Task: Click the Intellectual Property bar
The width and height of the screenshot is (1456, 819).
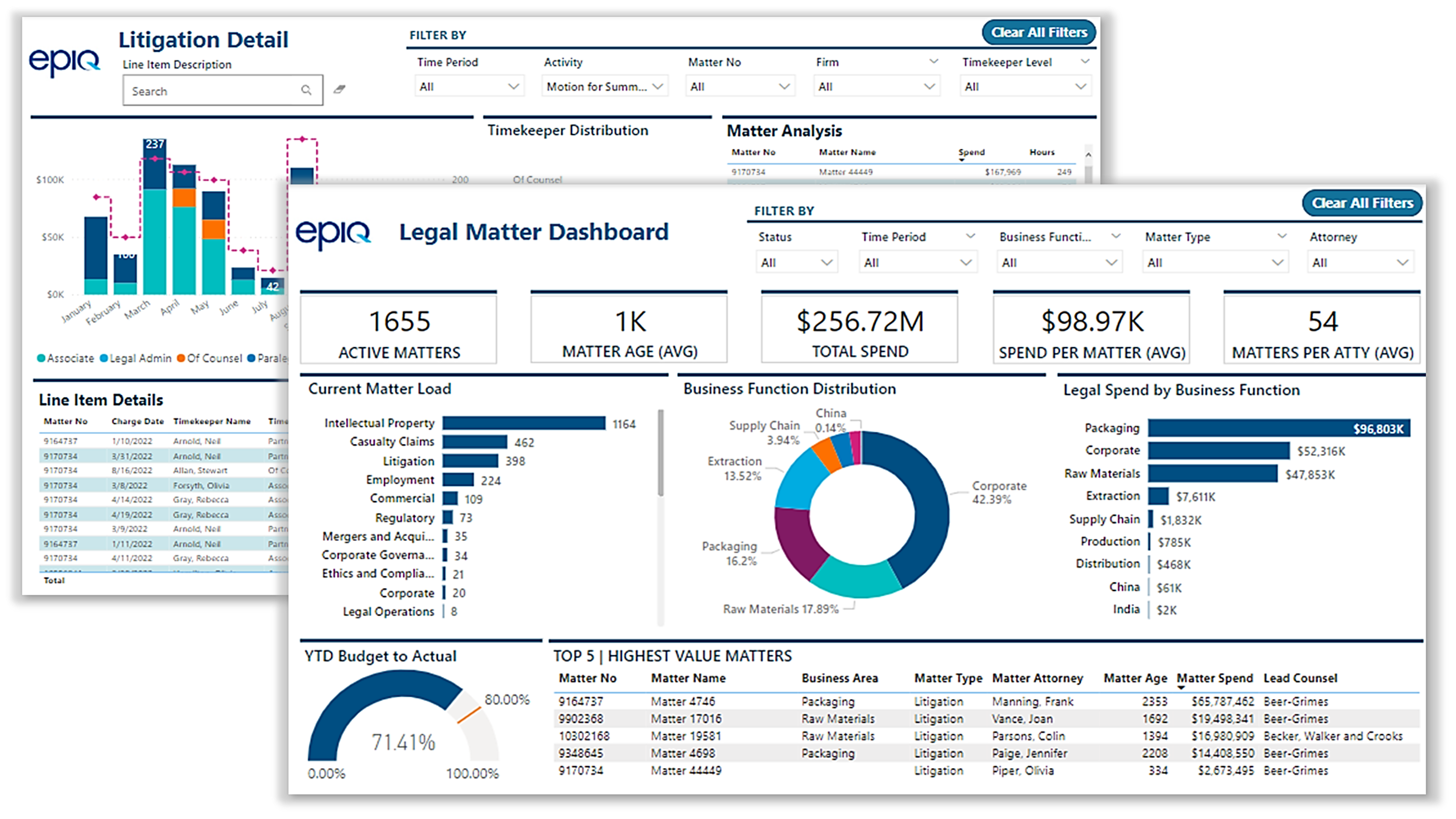Action: [x=523, y=423]
